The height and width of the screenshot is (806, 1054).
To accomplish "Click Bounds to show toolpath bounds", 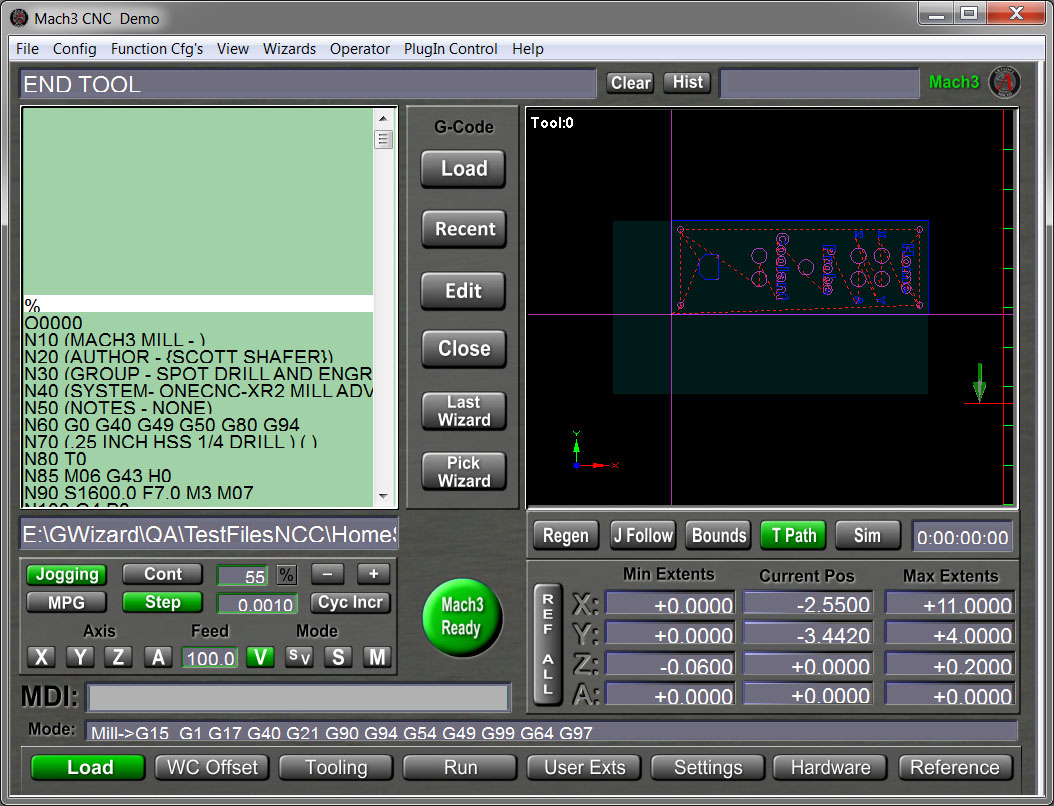I will click(718, 536).
